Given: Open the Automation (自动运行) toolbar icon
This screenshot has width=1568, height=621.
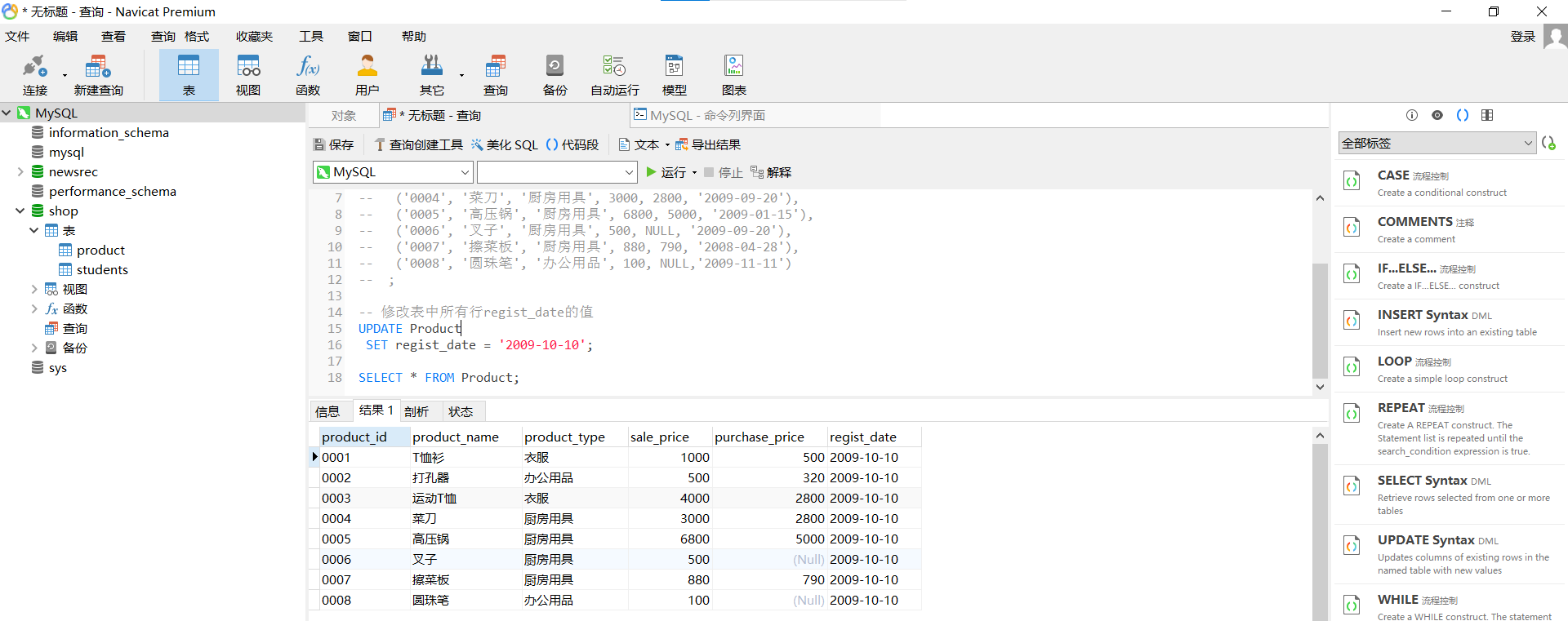Looking at the screenshot, I should click(614, 75).
